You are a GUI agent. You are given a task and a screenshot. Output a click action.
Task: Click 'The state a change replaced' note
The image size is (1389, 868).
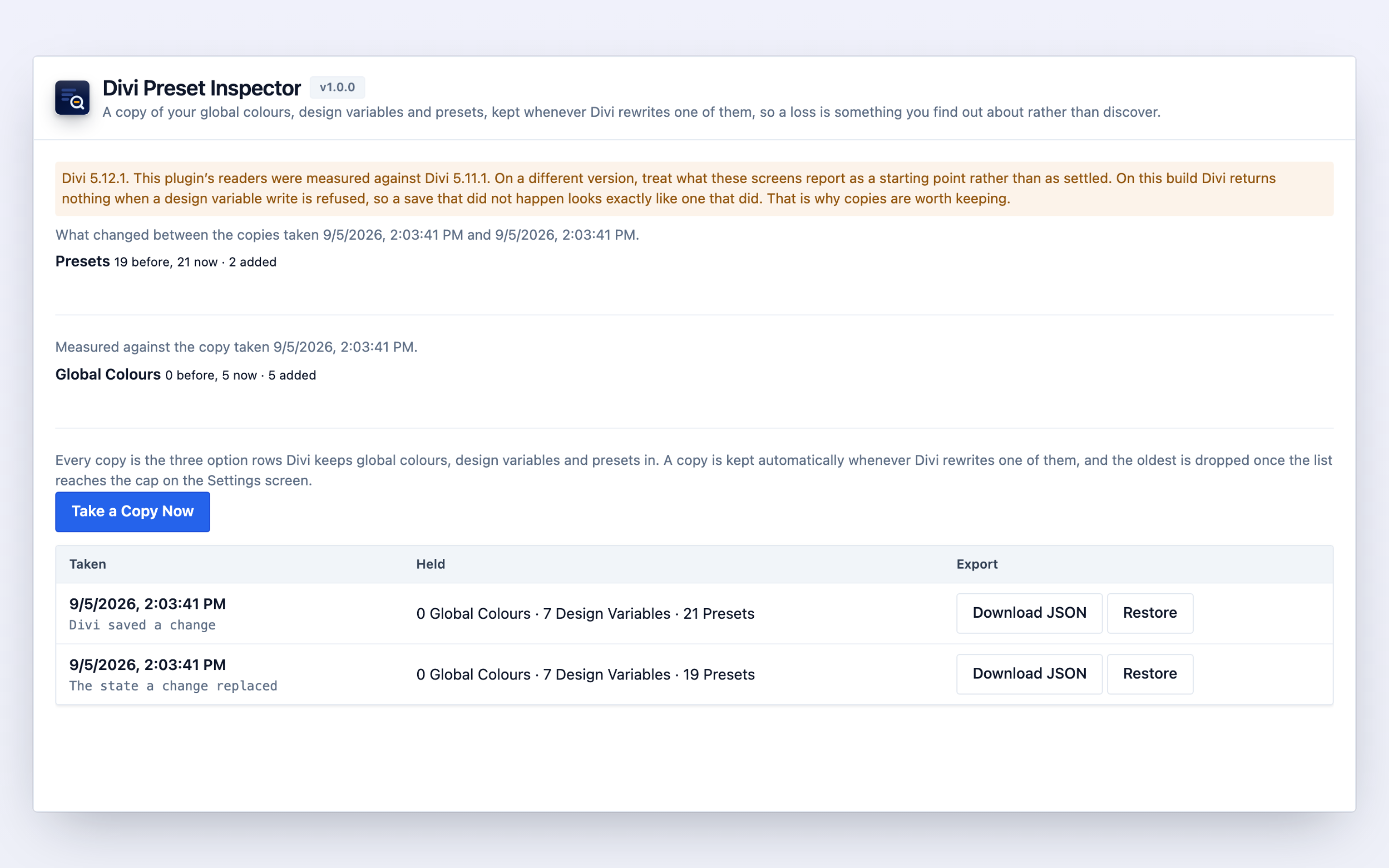[173, 686]
